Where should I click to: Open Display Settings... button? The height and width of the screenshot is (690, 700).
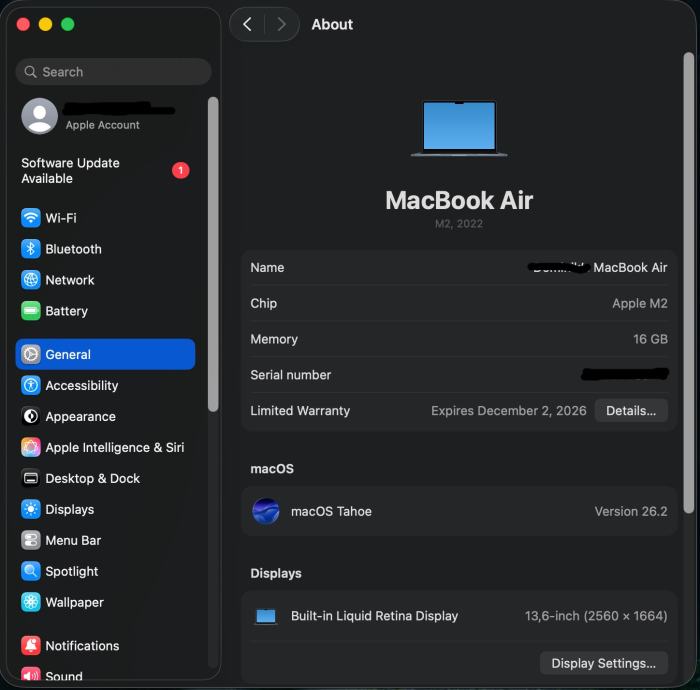point(604,663)
